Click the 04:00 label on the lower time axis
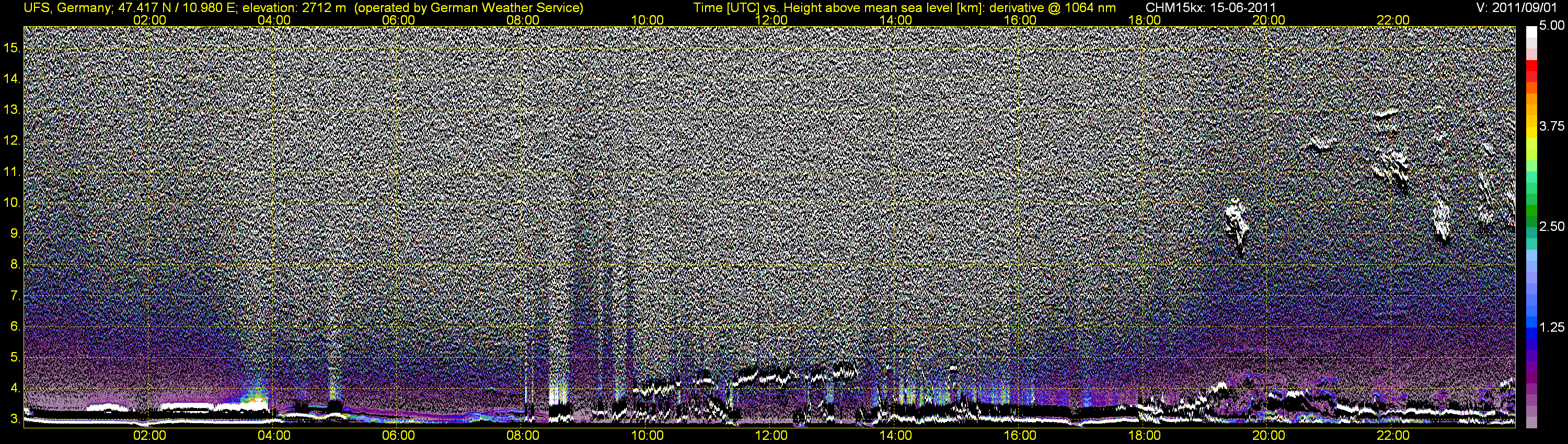This screenshot has height=444, width=1568. [274, 436]
